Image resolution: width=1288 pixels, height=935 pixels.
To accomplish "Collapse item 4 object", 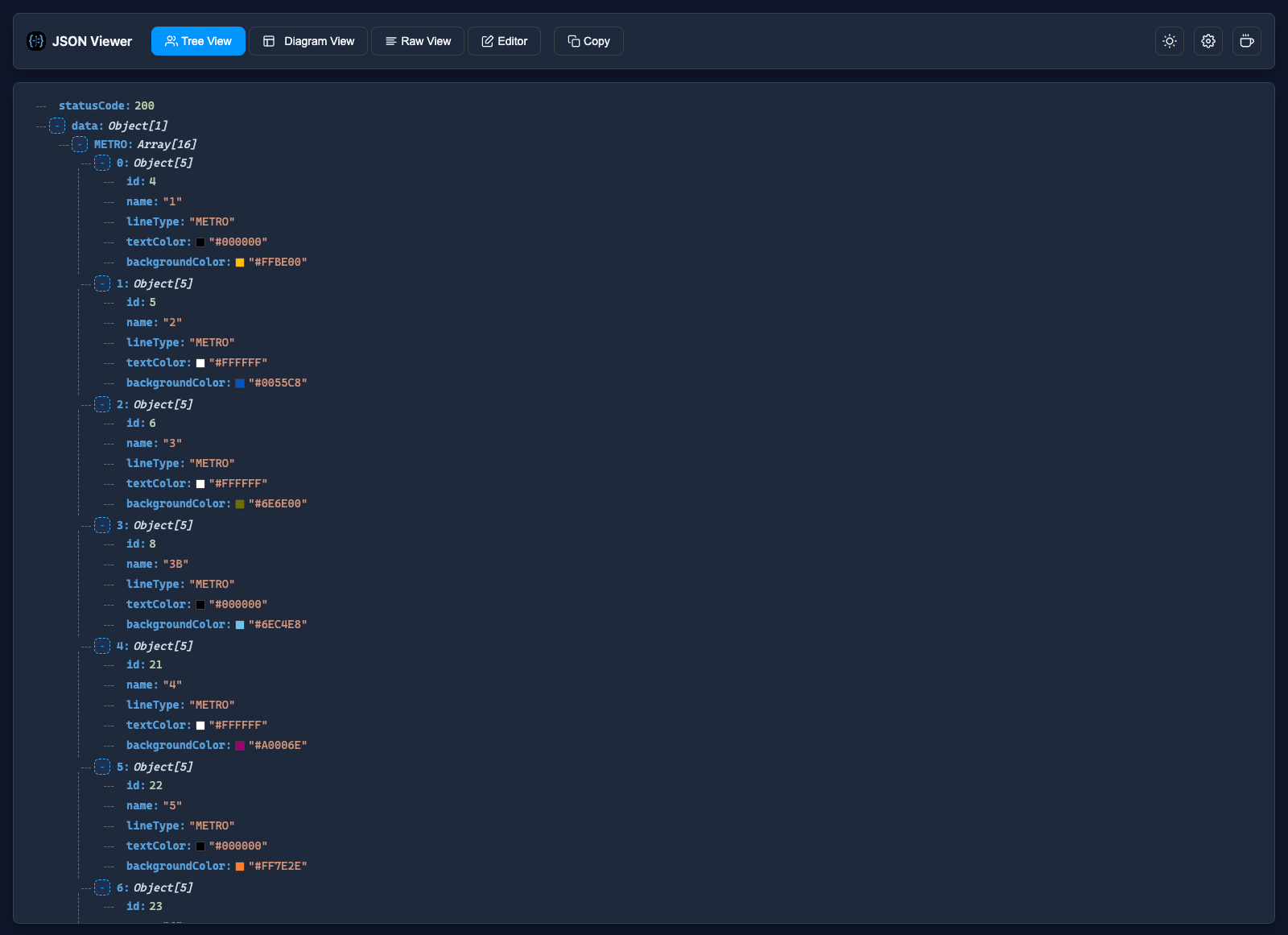I will pyautogui.click(x=102, y=646).
